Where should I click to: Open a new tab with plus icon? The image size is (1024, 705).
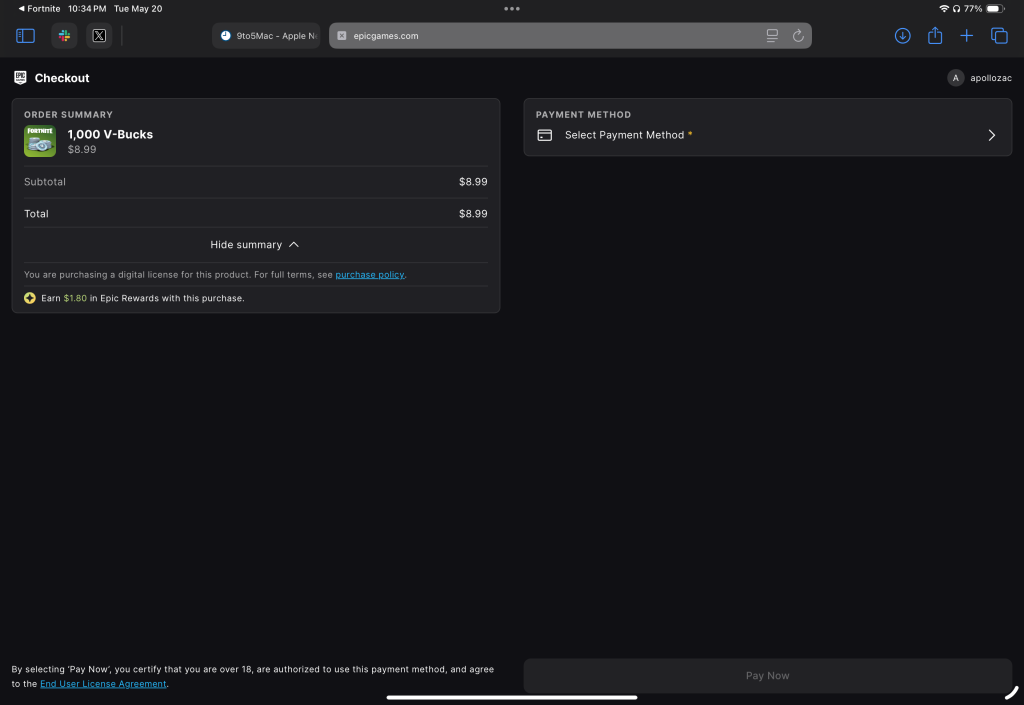click(x=967, y=36)
